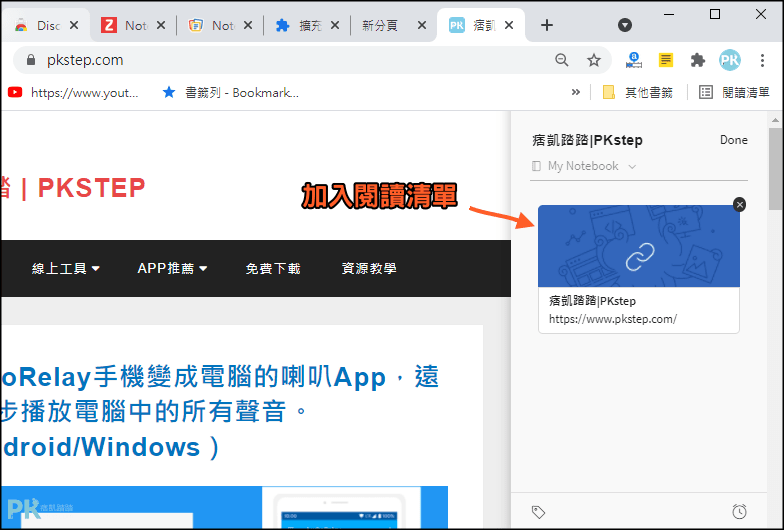The image size is (784, 530).
Task: Set a reminder with the alarm clock icon
Action: tap(740, 512)
